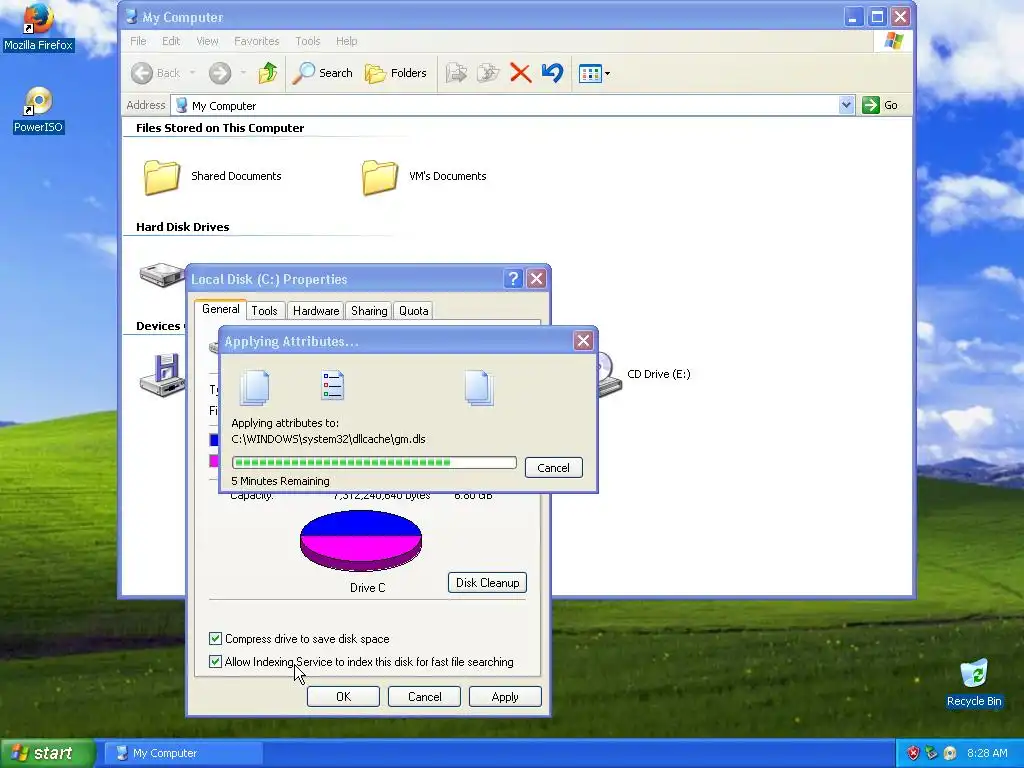Click the Windows logo throbber
The width and height of the screenshot is (1024, 768).
[x=893, y=41]
